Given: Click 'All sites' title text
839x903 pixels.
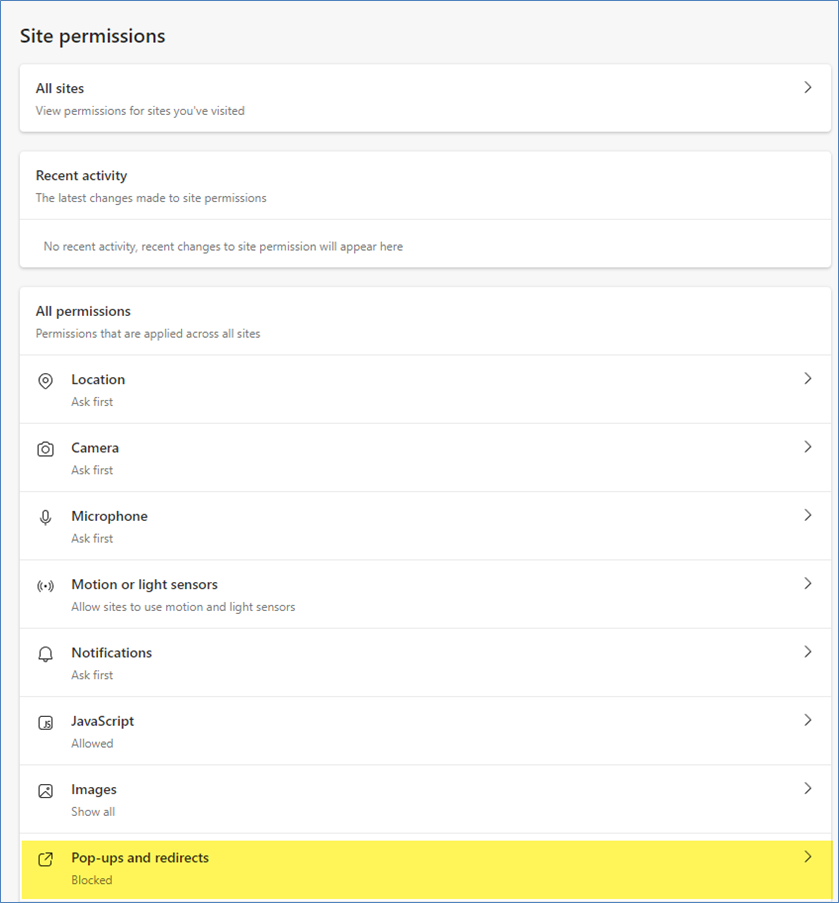Looking at the screenshot, I should 60,89.
